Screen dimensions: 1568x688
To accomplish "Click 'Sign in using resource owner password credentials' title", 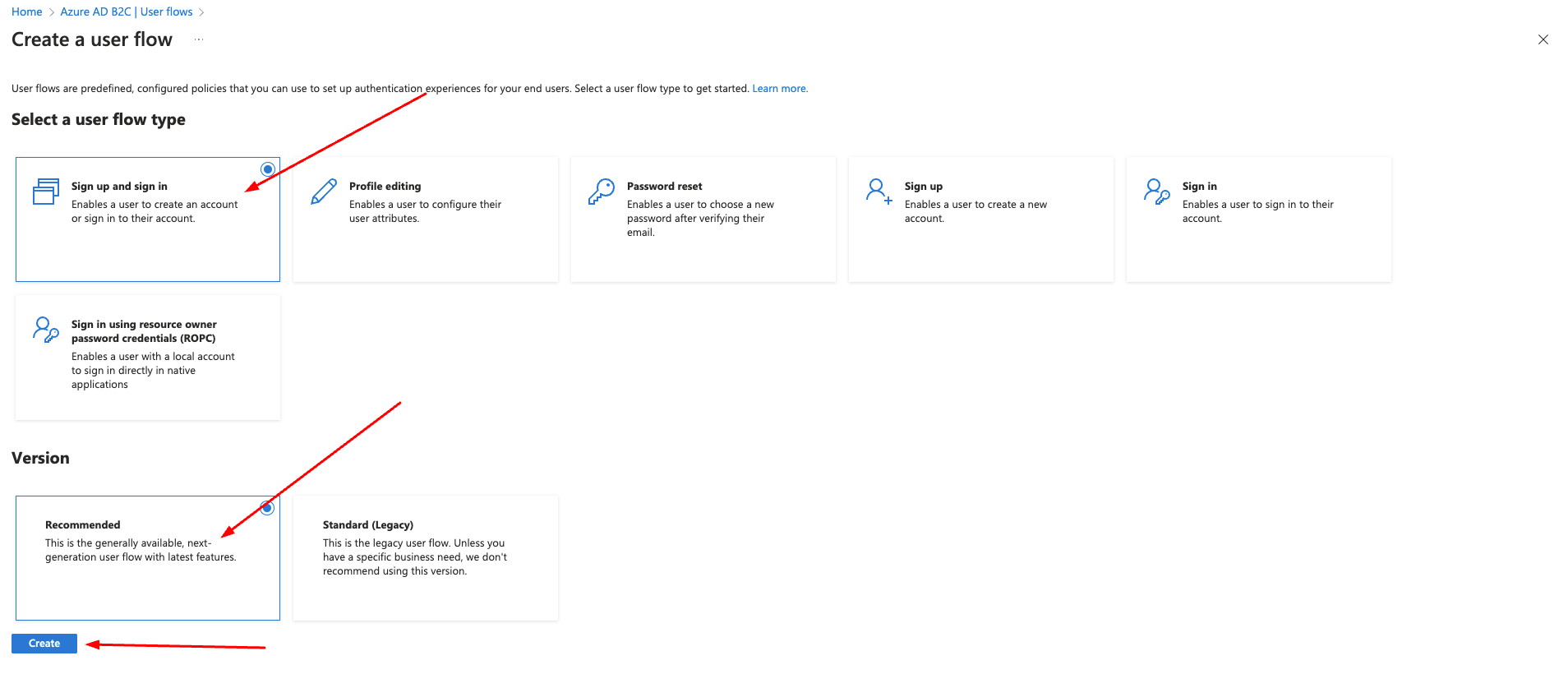I will pos(144,331).
